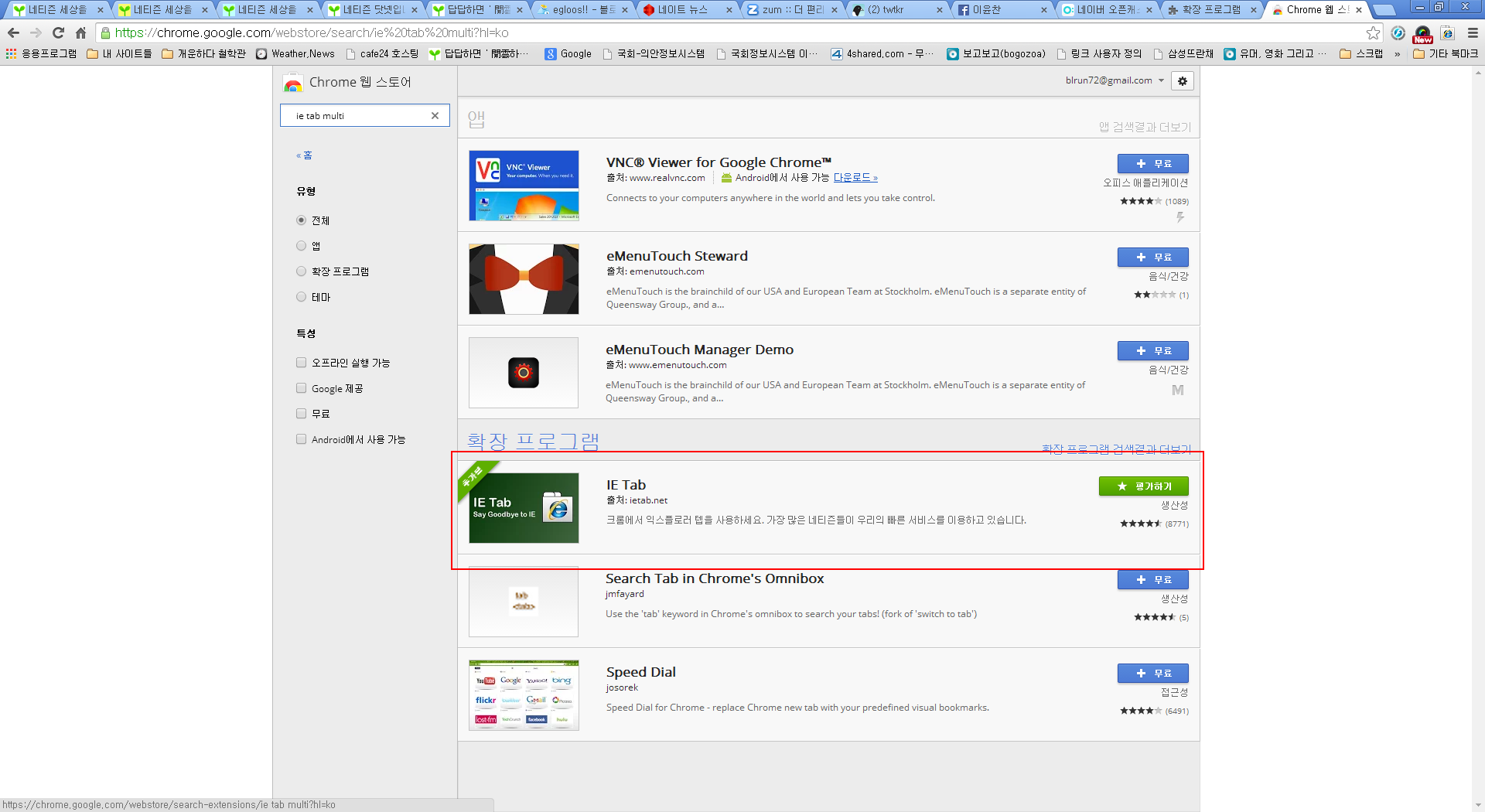The image size is (1485, 812).
Task: Open the Speed Dial extension thumbnail
Action: (x=524, y=695)
